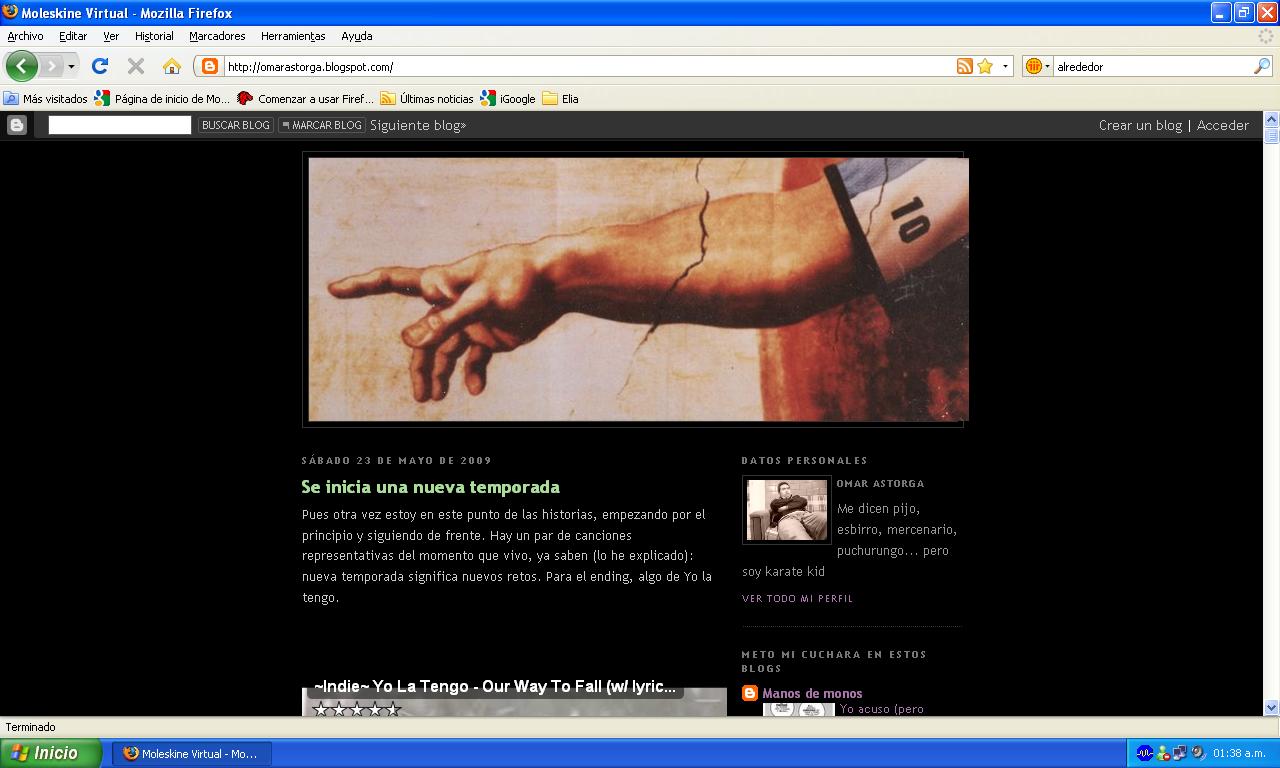Click the Blogger logo in the navbar
Screen dimensions: 1280x768
pos(17,125)
